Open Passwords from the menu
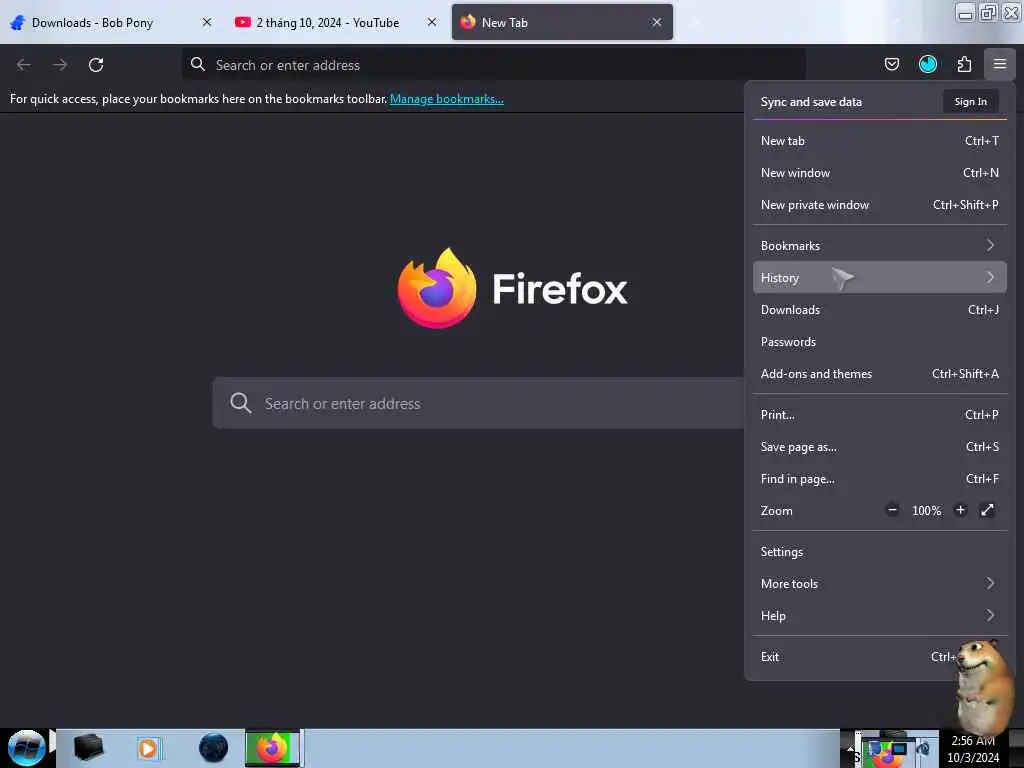 pyautogui.click(x=879, y=342)
